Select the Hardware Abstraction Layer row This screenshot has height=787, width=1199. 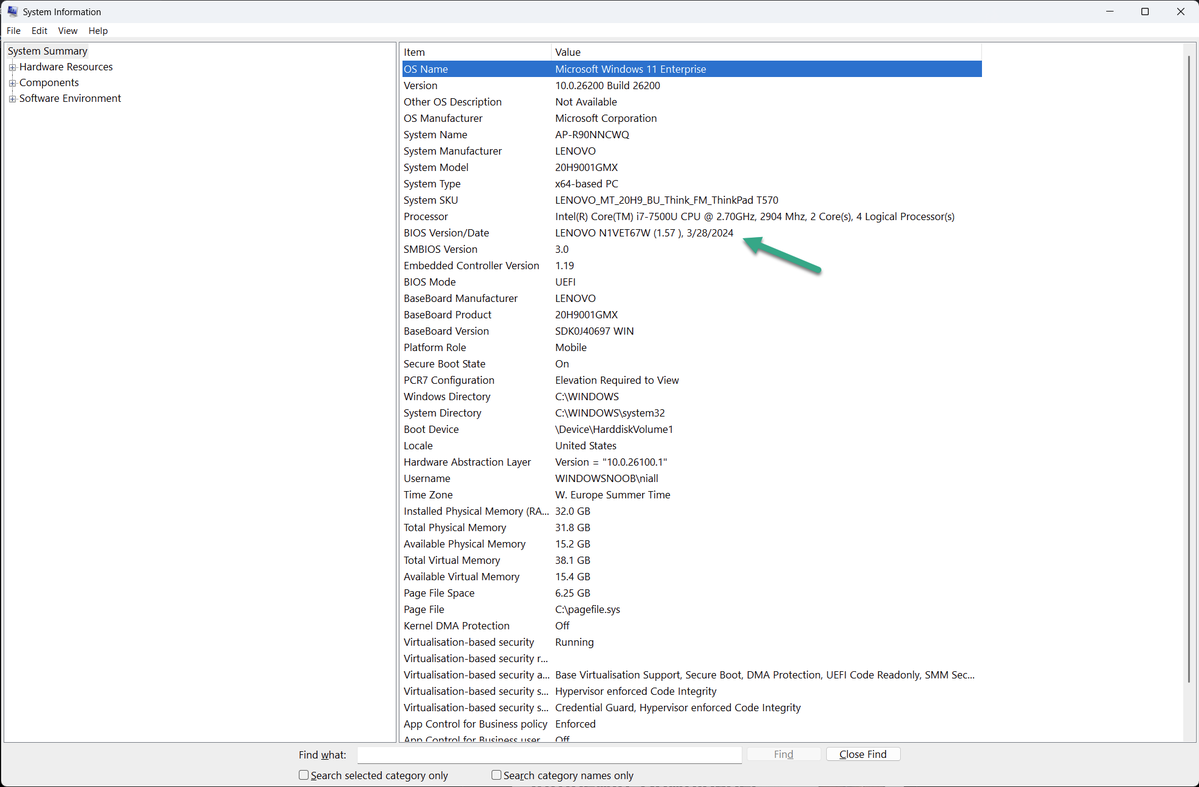(x=691, y=462)
